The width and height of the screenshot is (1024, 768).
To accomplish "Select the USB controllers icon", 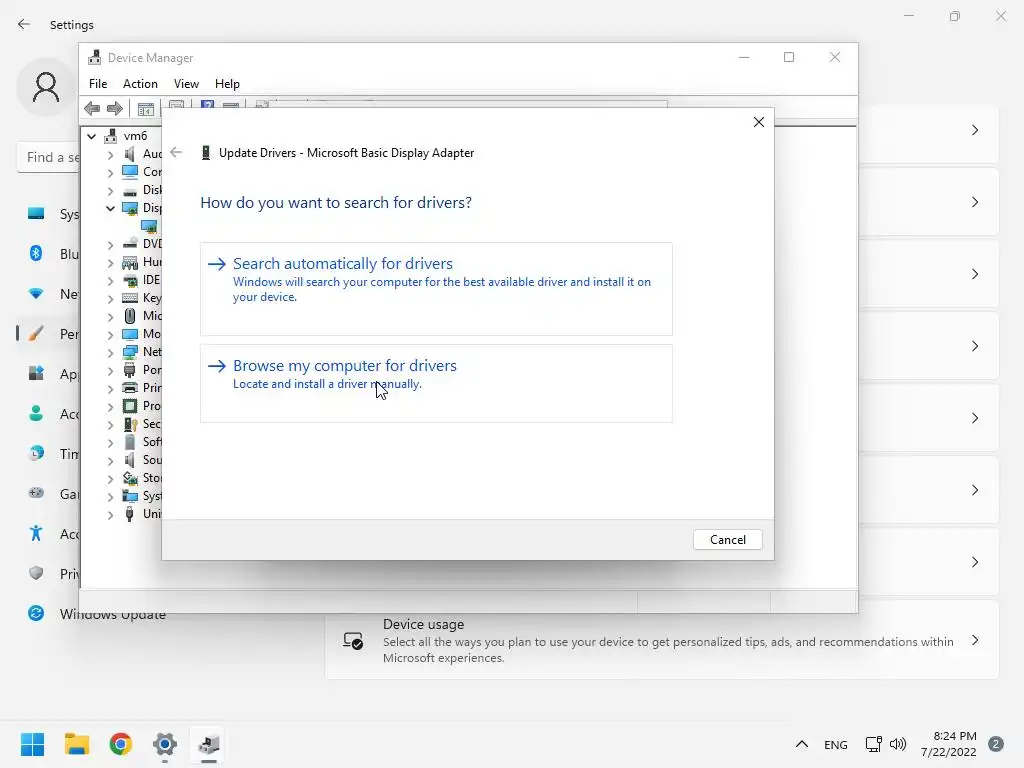I will tap(129, 514).
